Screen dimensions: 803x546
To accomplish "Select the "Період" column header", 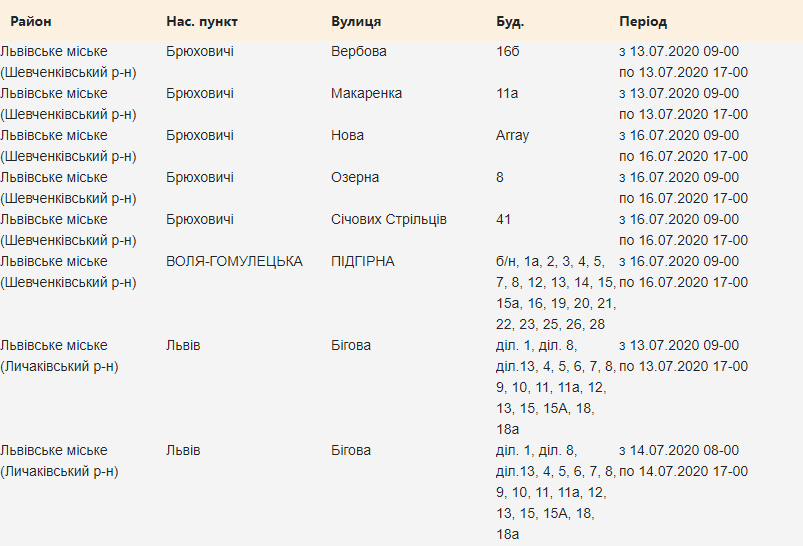I will pyautogui.click(x=643, y=21).
